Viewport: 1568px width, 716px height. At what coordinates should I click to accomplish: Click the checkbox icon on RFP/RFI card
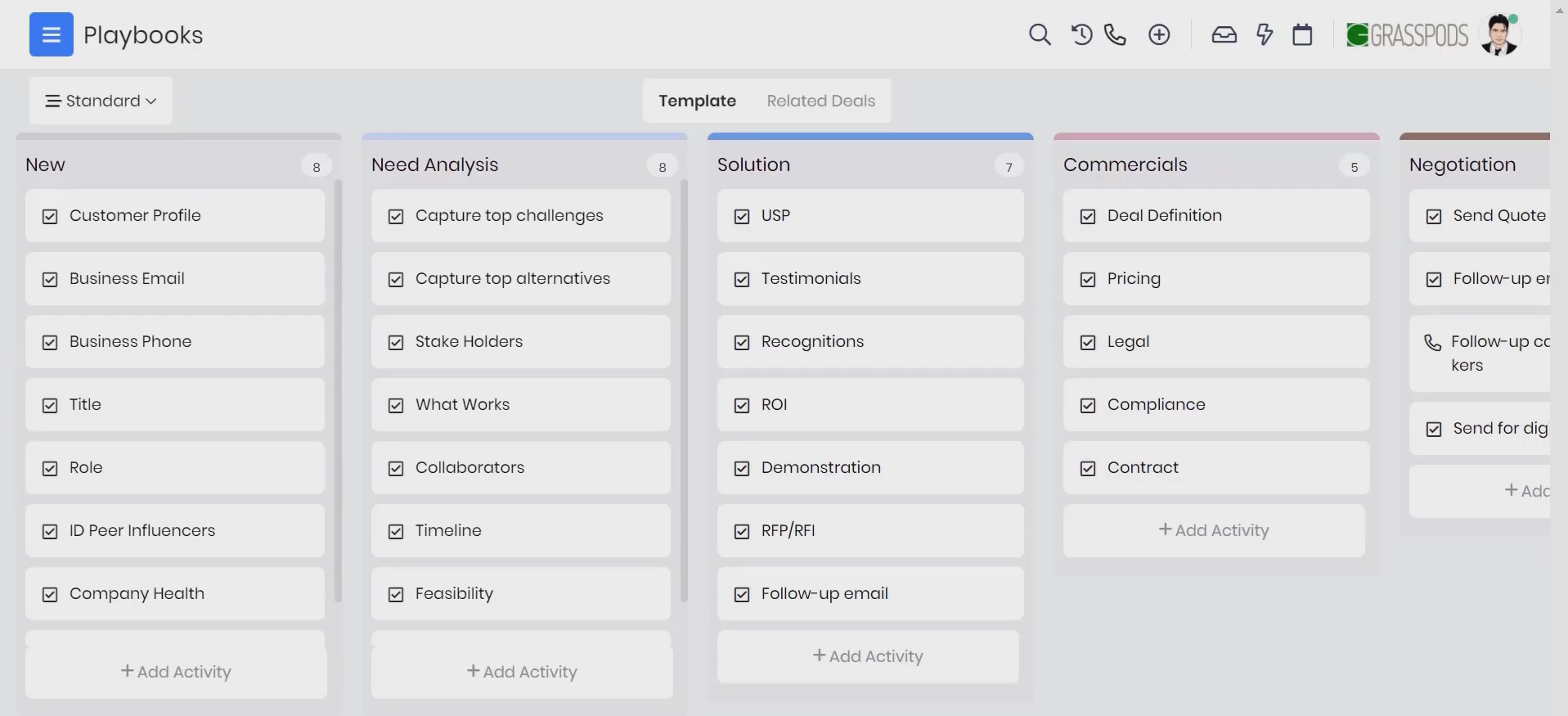[742, 531]
